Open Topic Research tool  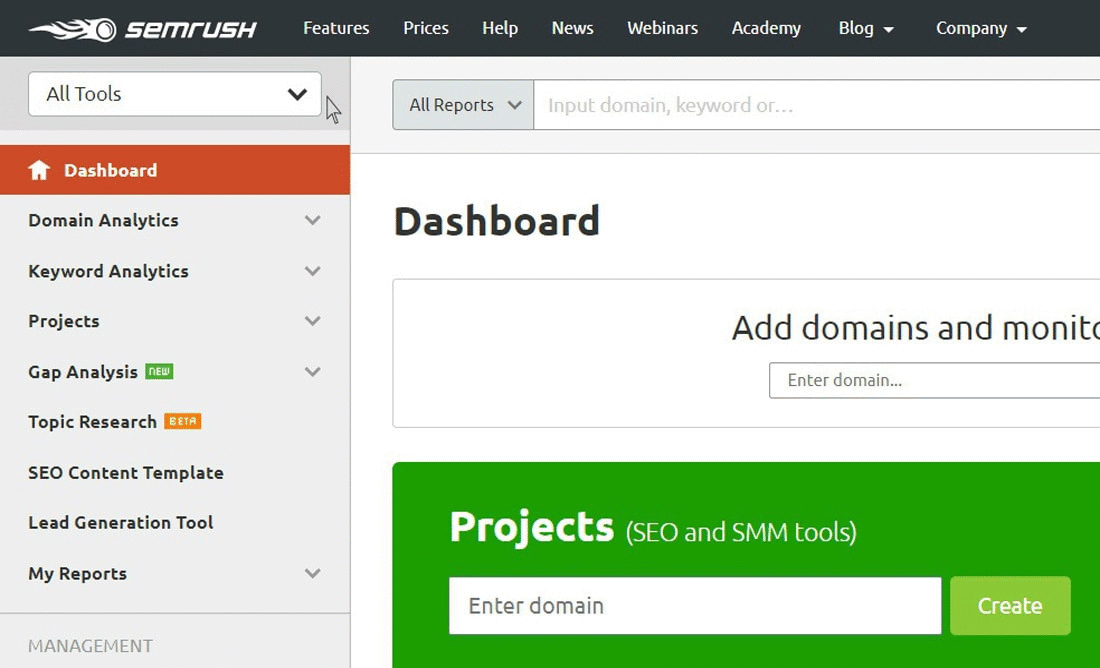click(93, 422)
